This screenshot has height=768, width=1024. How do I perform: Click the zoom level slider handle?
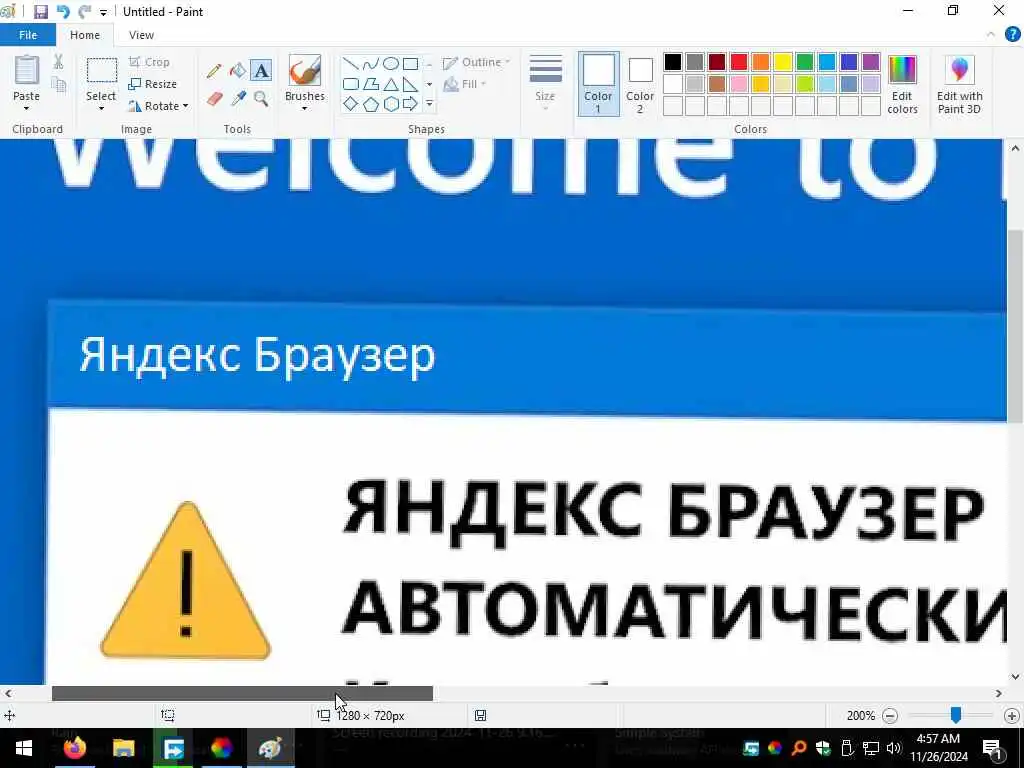coord(956,715)
